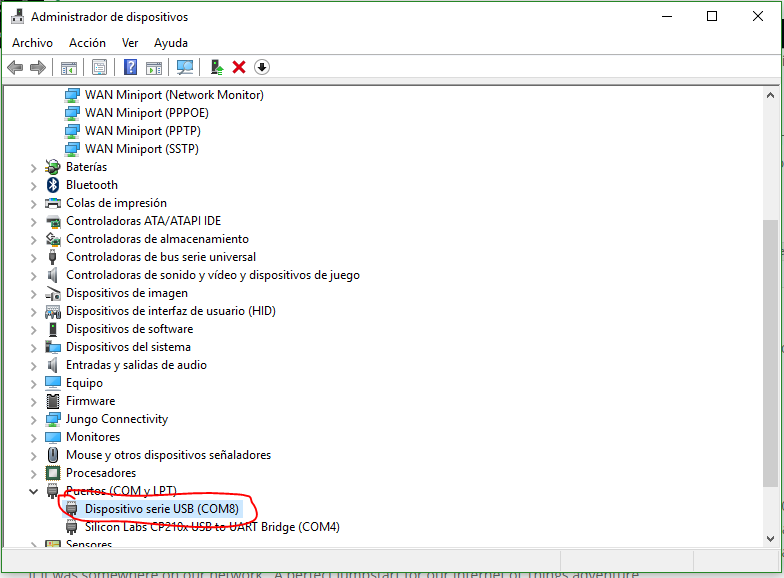
Task: Disable device with the down-arrow circle icon
Action: 262,67
